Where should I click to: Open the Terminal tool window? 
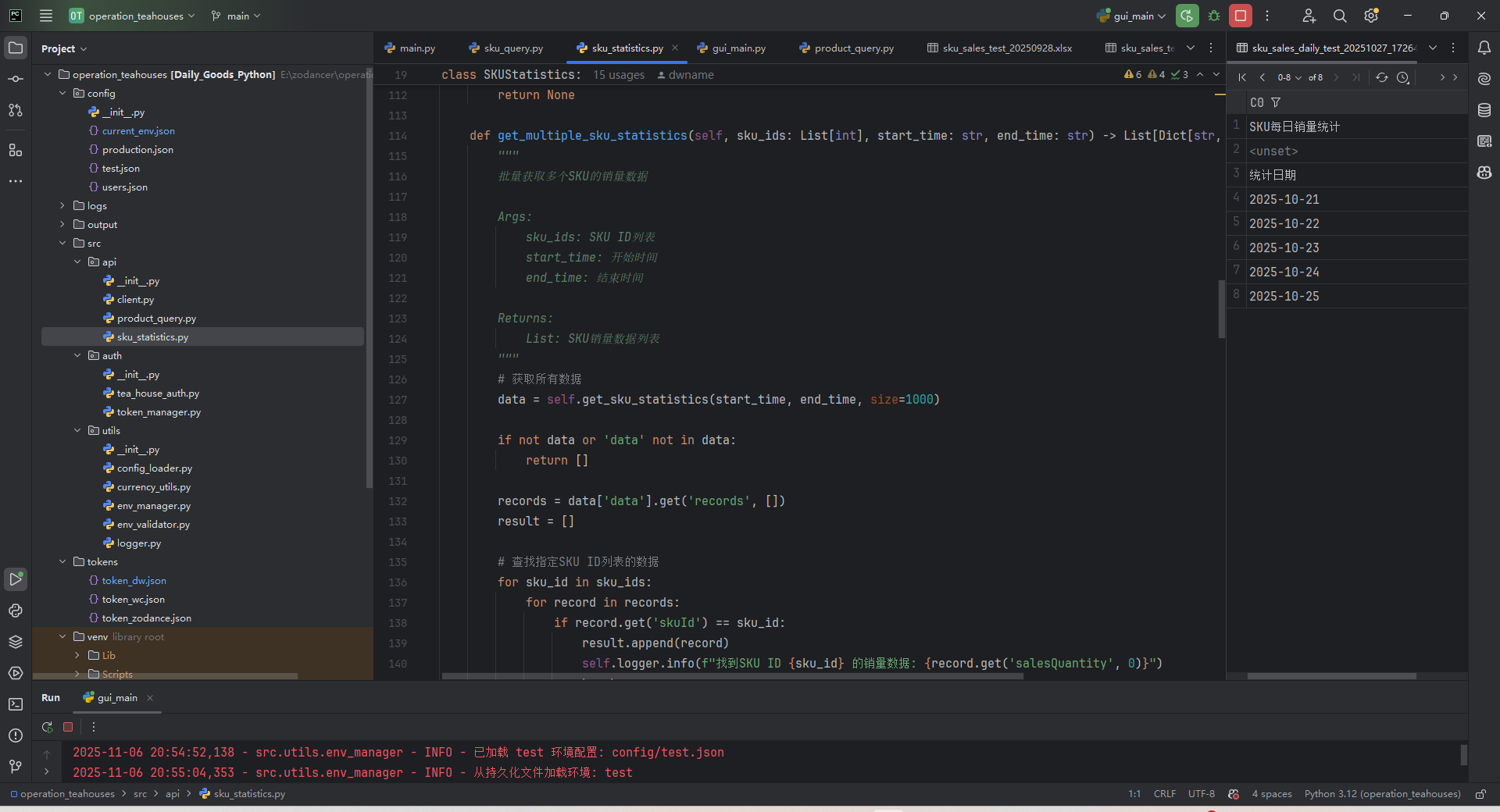click(x=16, y=704)
